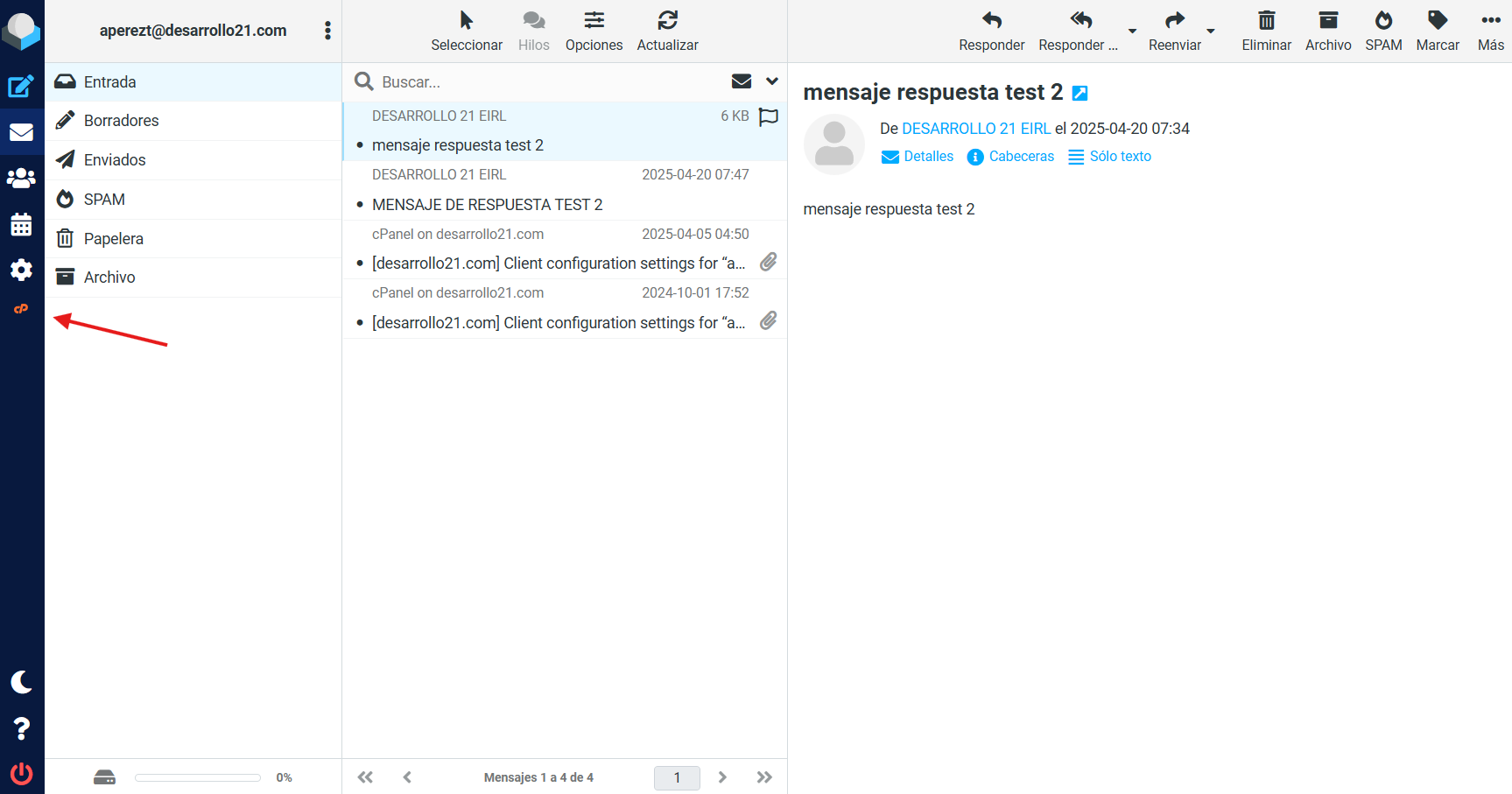
Task: Click the Help question mark icon
Action: (x=21, y=728)
